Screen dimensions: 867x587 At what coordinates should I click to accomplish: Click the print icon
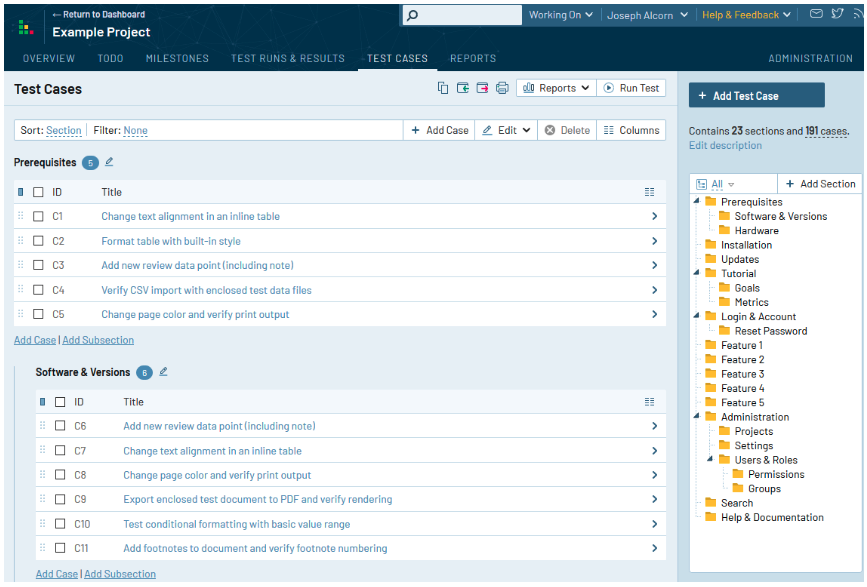[x=502, y=88]
